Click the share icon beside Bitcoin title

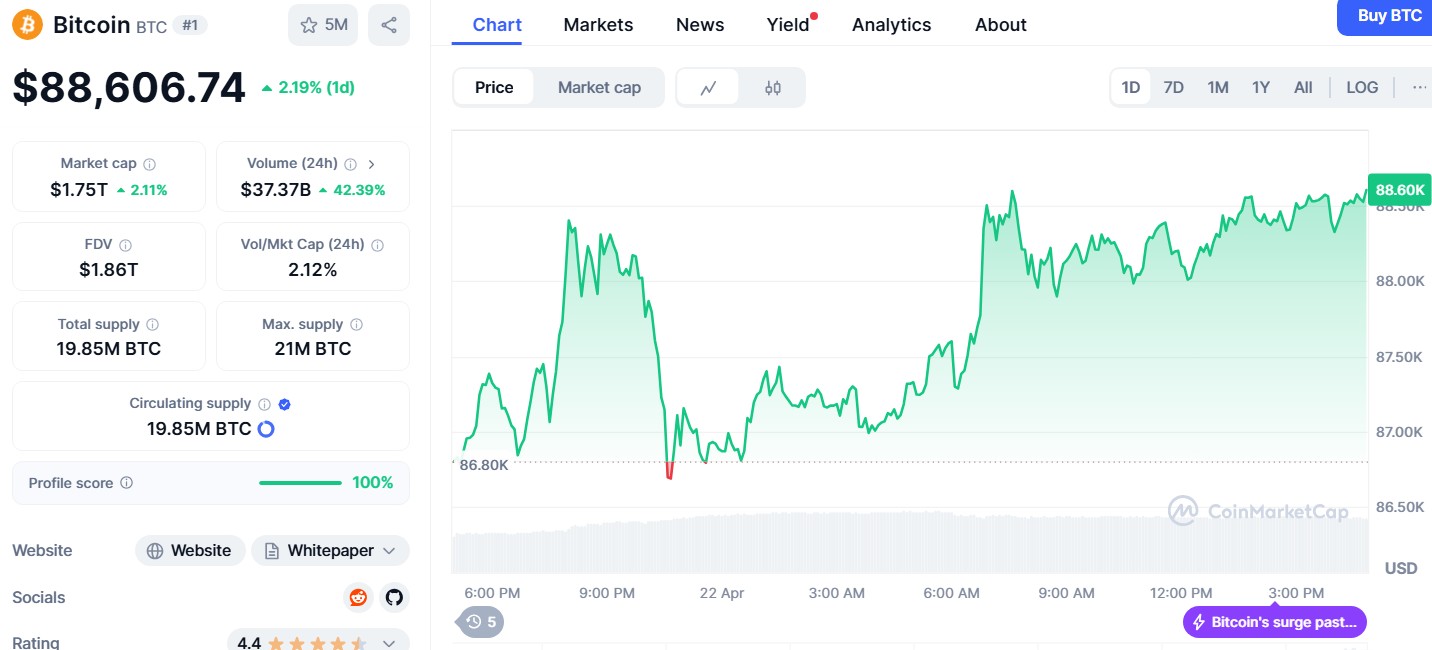[x=389, y=25]
